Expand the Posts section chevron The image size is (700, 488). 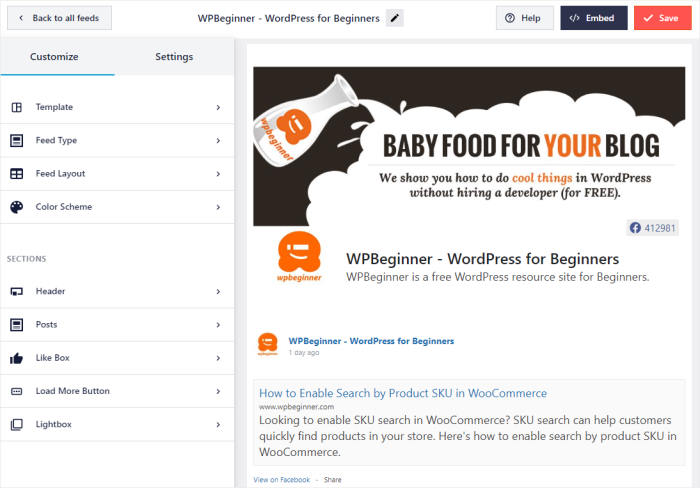coord(218,325)
